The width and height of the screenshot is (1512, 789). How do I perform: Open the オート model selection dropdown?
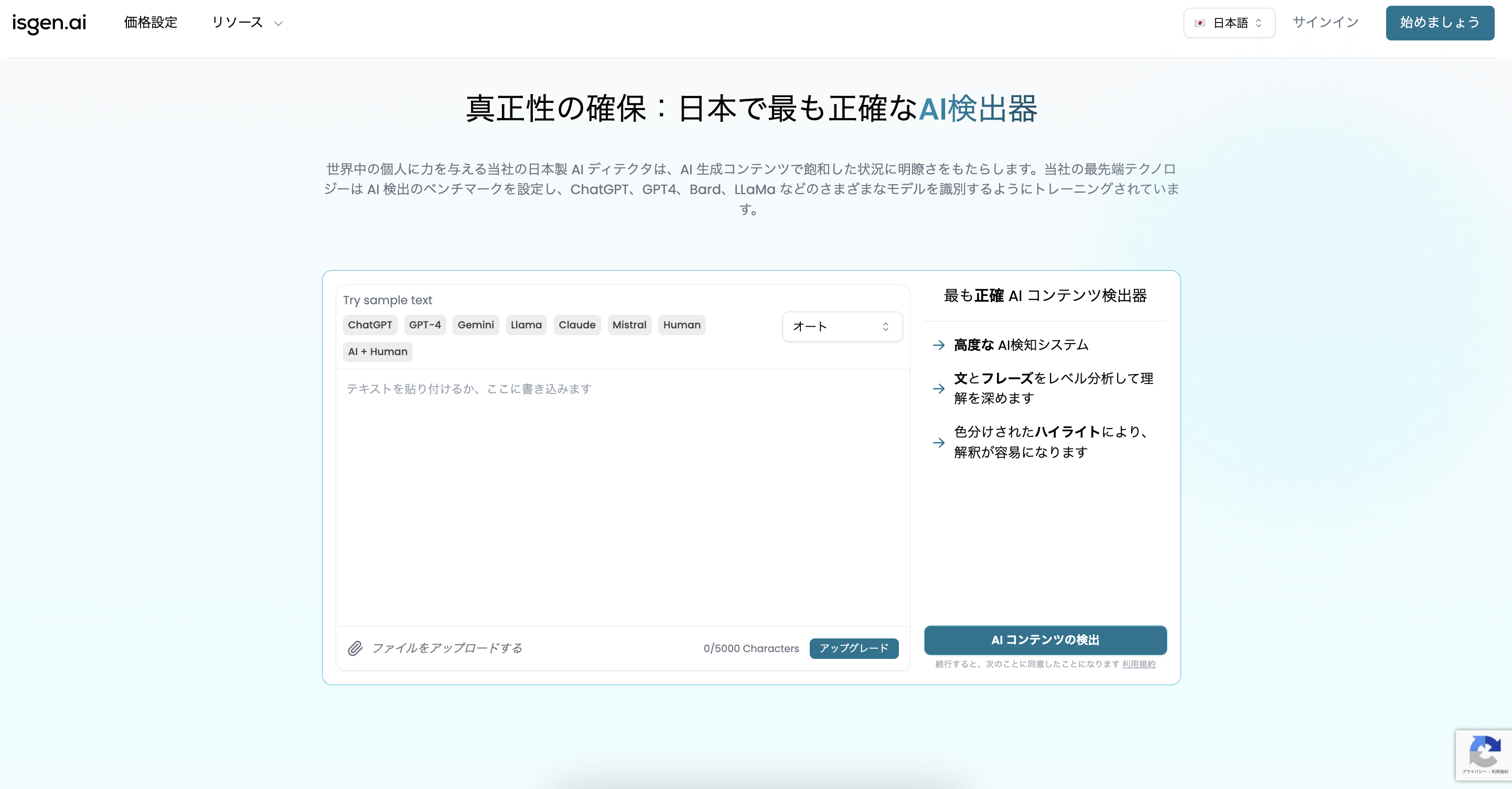[842, 326]
